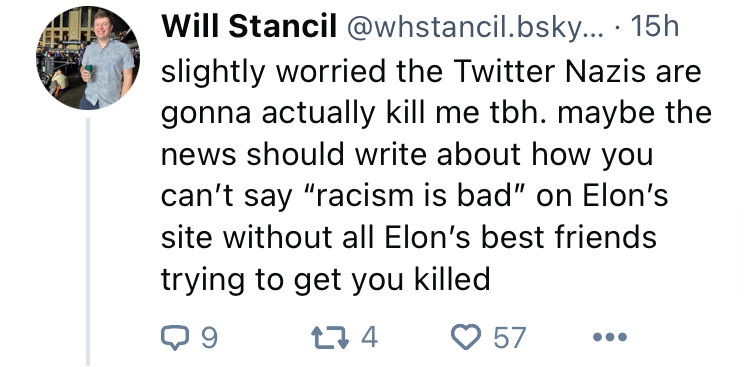
Task: Click the reply speech bubble icon
Action: click(175, 337)
